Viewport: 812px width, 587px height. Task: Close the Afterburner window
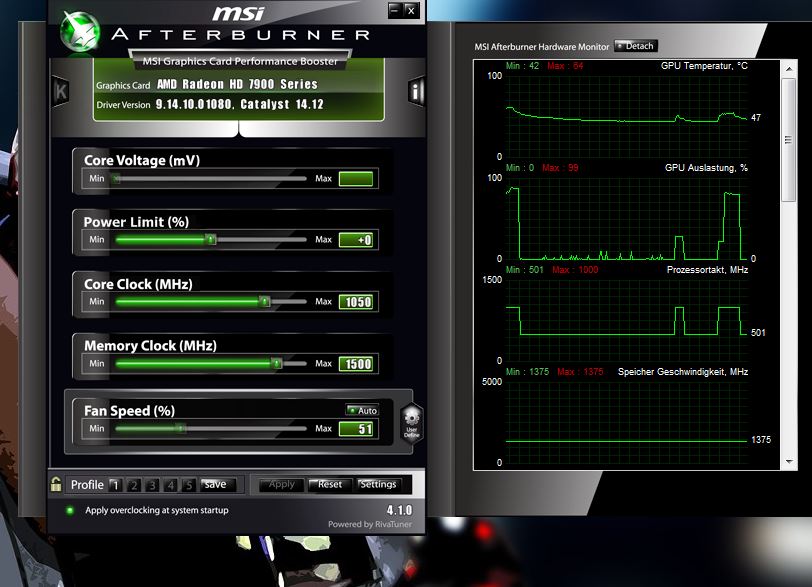point(411,10)
